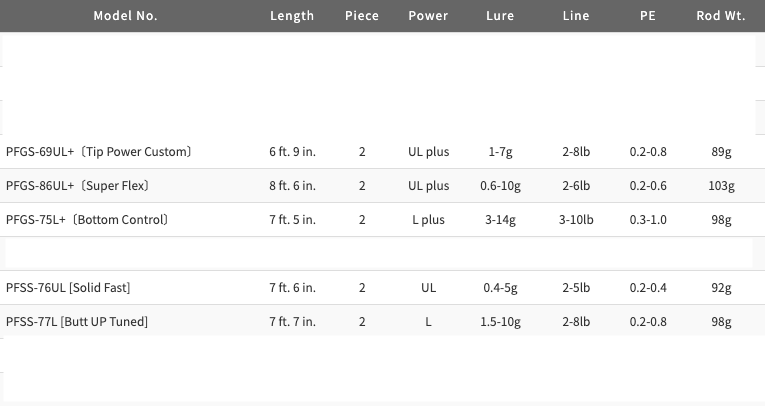765x406 pixels.
Task: Click the PE column header
Action: (x=647, y=16)
